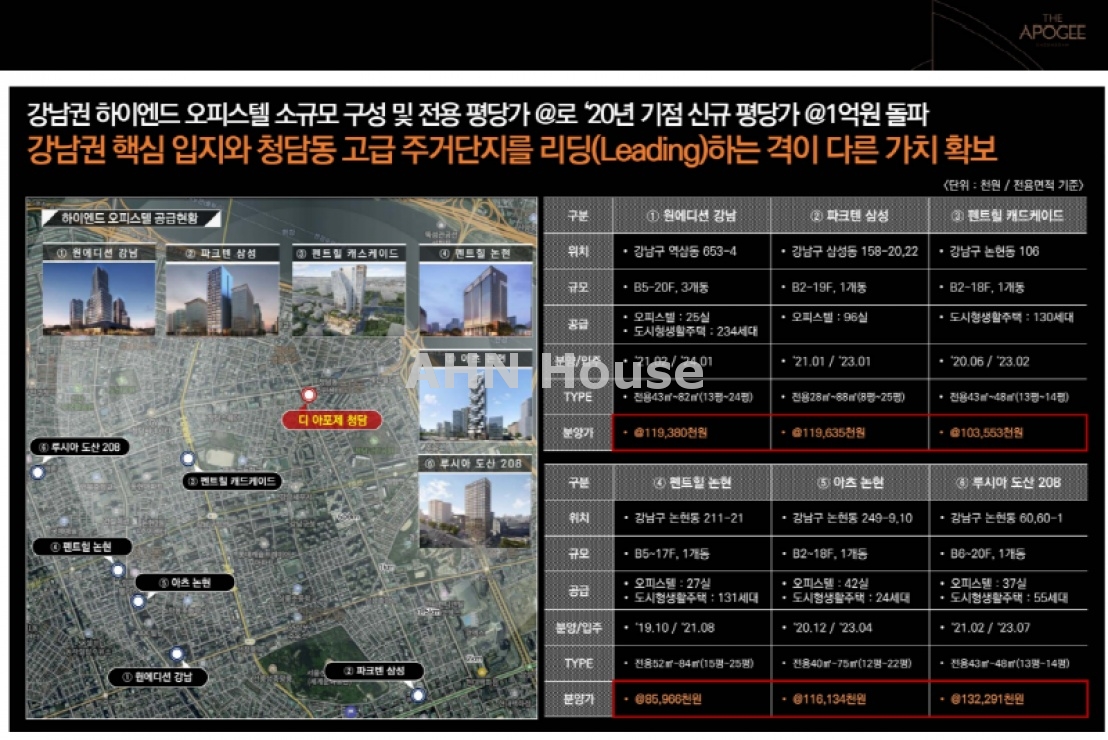Select table column header ③ 펜트힐 캐스케이드

coord(1008,216)
